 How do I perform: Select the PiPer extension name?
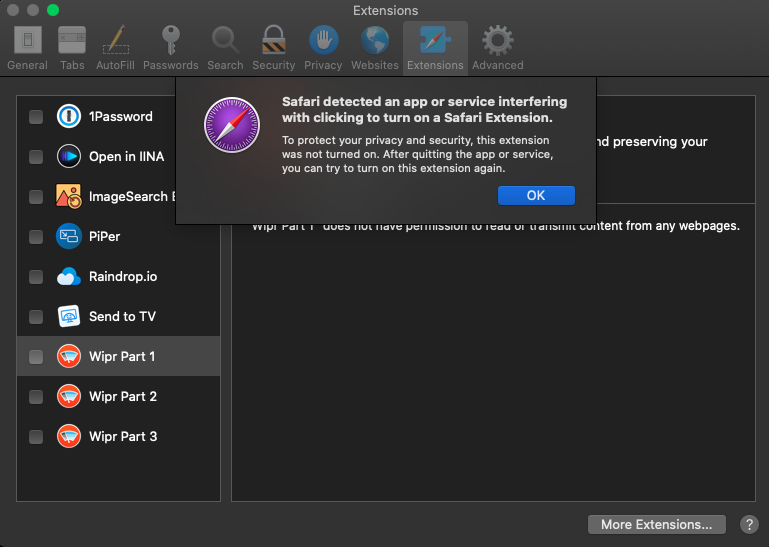pos(104,236)
